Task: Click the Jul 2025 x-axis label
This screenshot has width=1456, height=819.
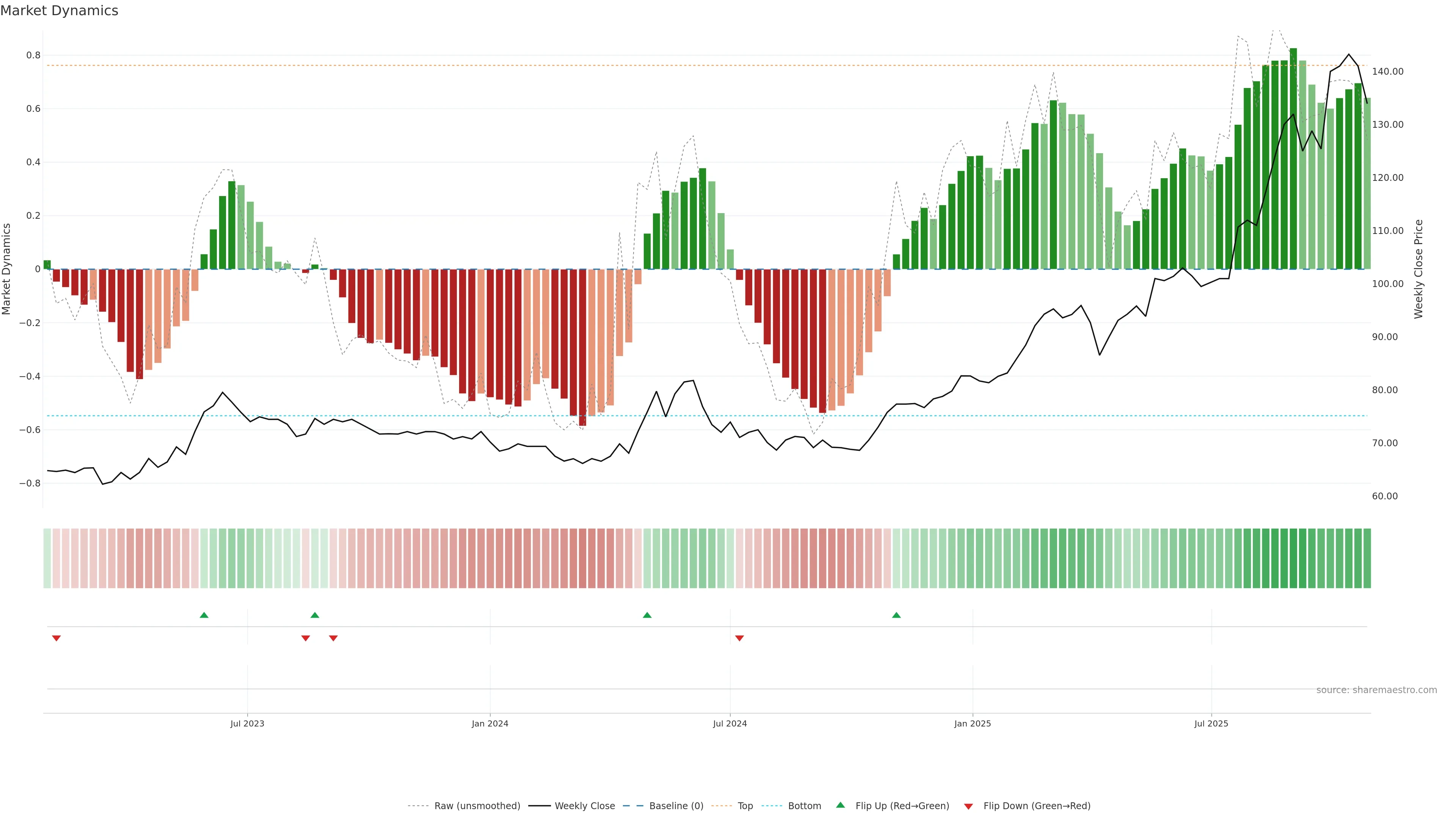Action: point(1211,723)
